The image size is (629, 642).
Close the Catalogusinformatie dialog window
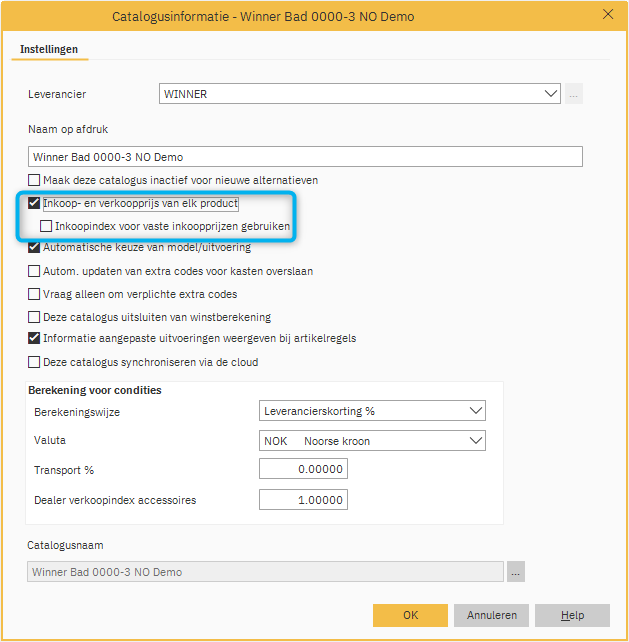[607, 15]
